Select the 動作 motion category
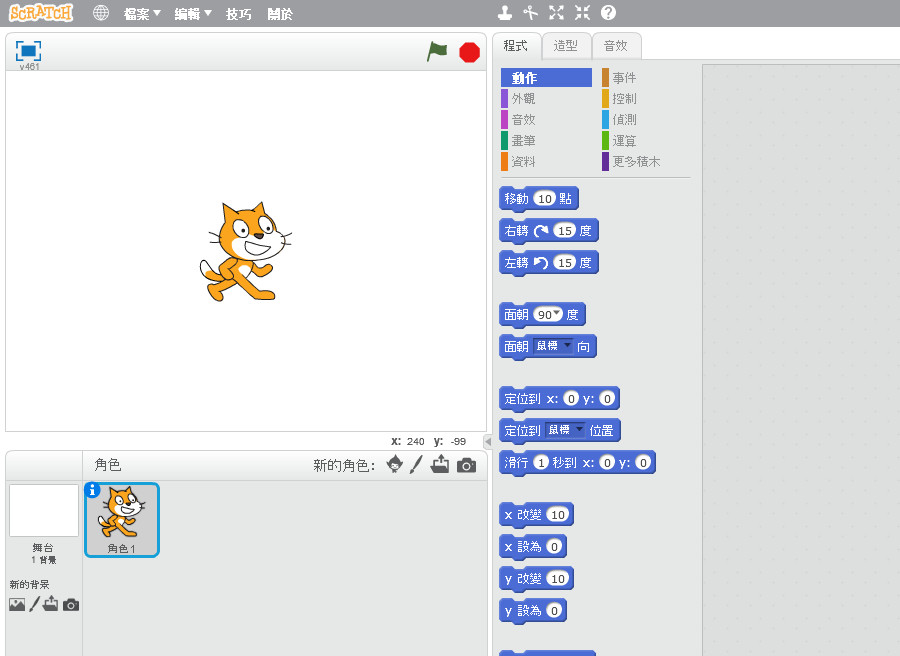The height and width of the screenshot is (656, 900). 546,77
